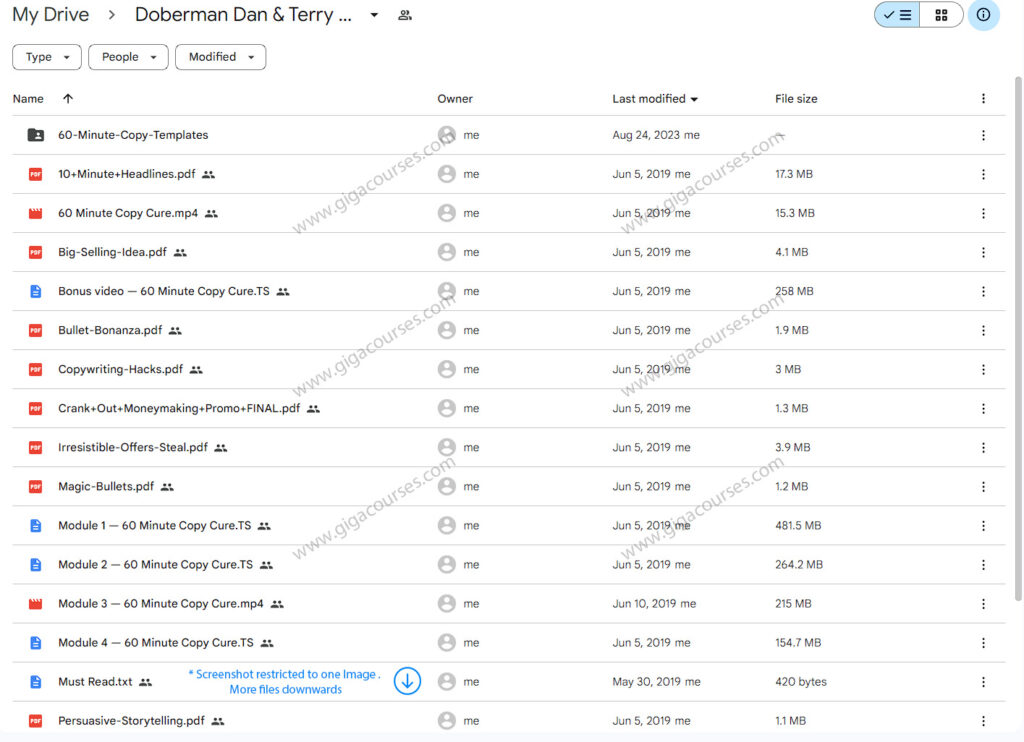
Task: Open the People filter dropdown
Action: pos(128,57)
